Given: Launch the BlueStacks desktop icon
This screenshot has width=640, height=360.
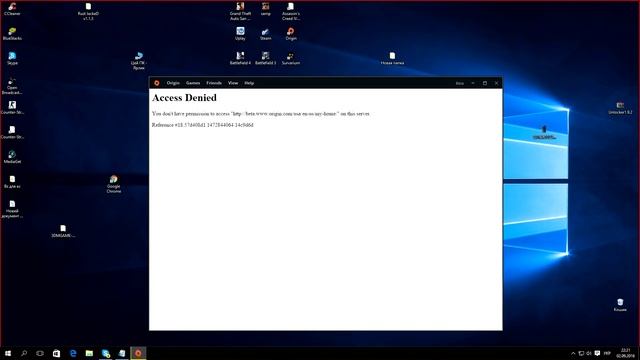Looking at the screenshot, I should tap(12, 33).
